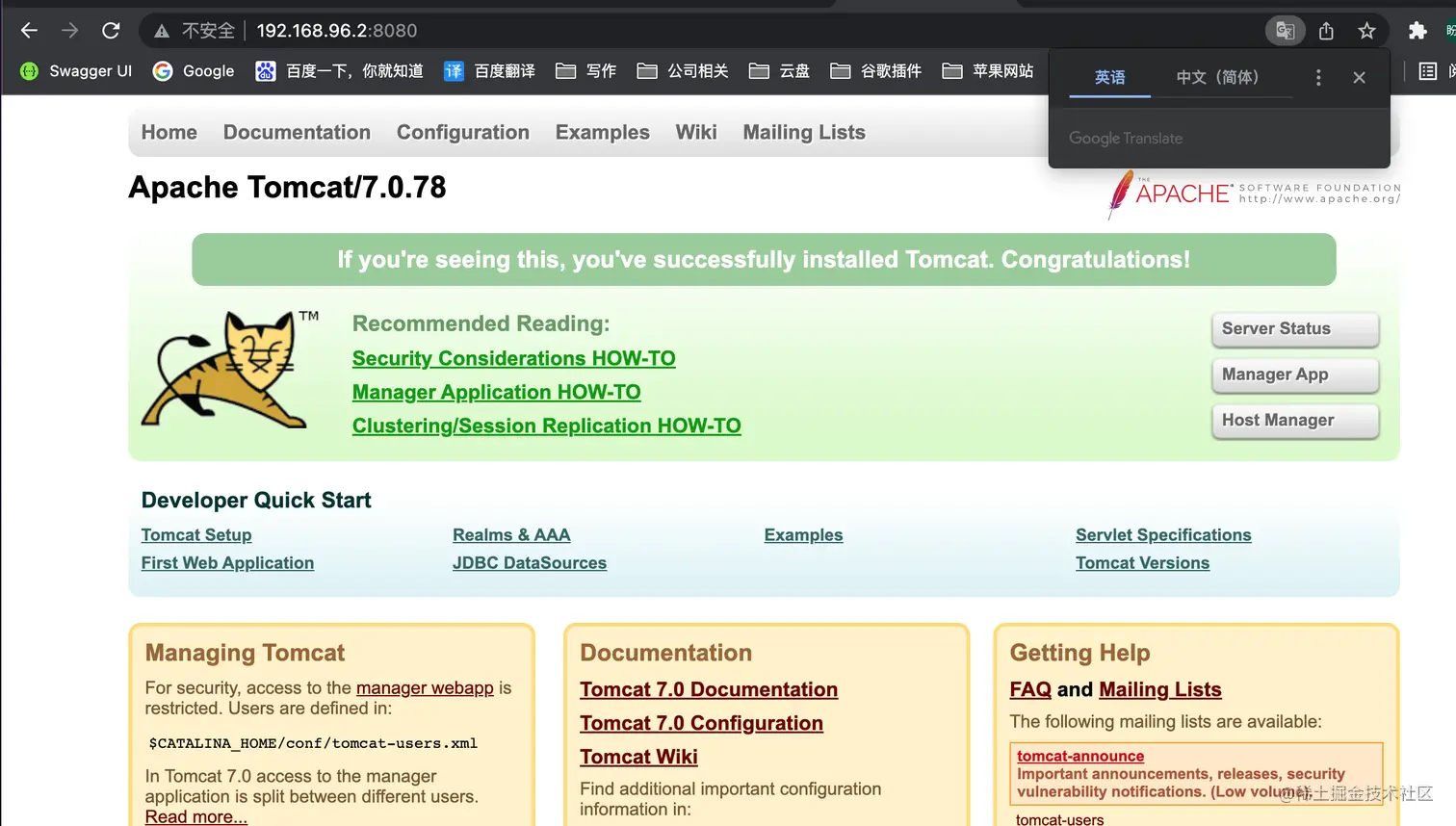The width and height of the screenshot is (1456, 826).
Task: Click the Manager App button
Action: coord(1295,374)
